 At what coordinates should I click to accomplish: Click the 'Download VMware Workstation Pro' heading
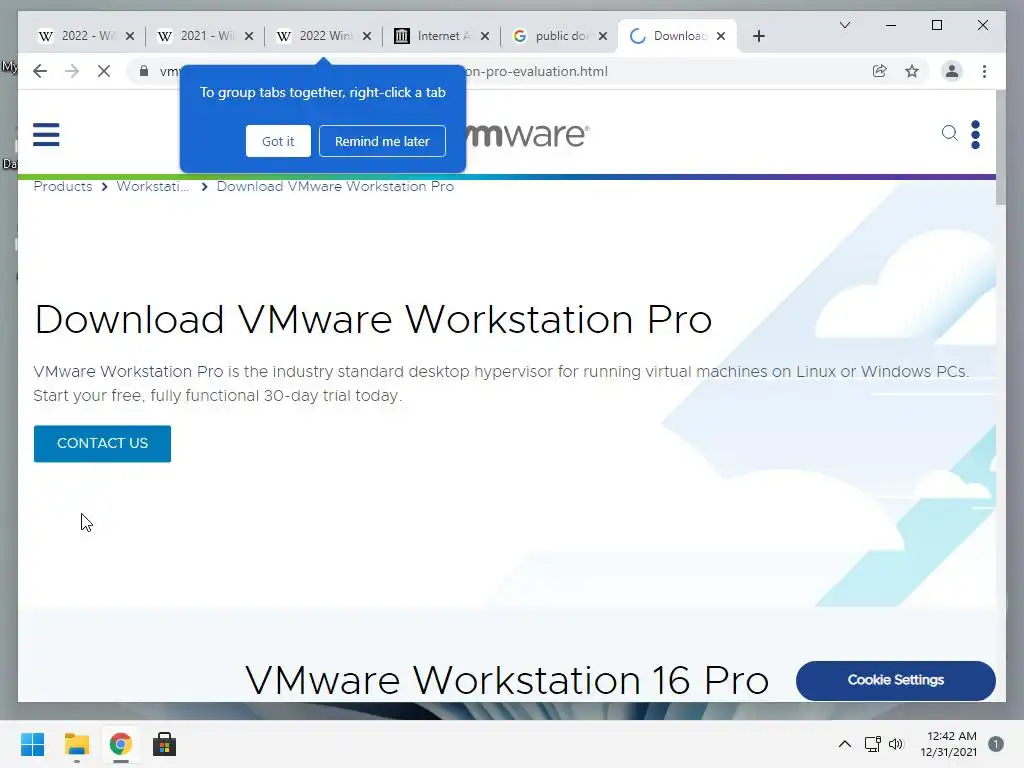(373, 320)
